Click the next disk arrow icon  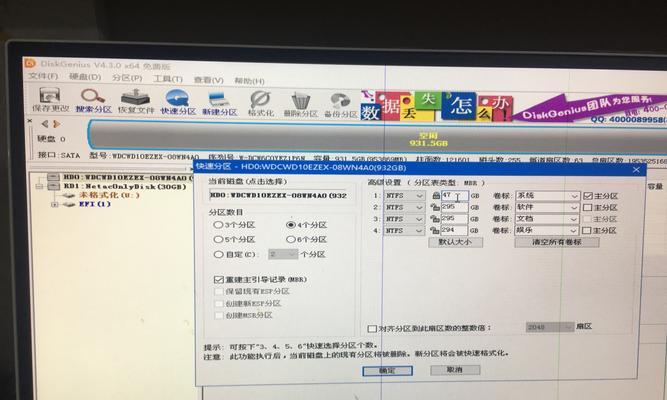click(56, 124)
